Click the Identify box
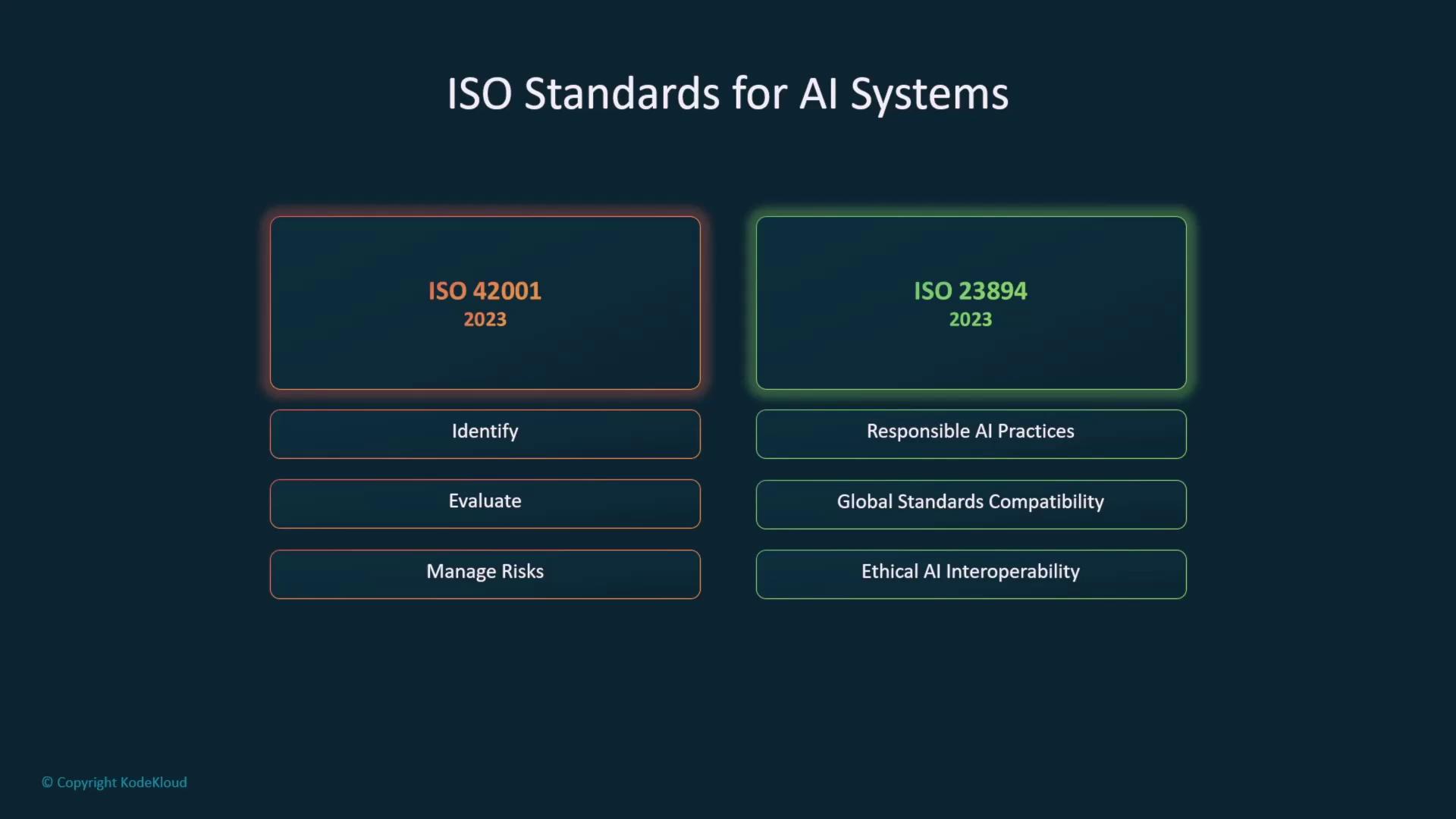1456x819 pixels. pyautogui.click(x=485, y=433)
